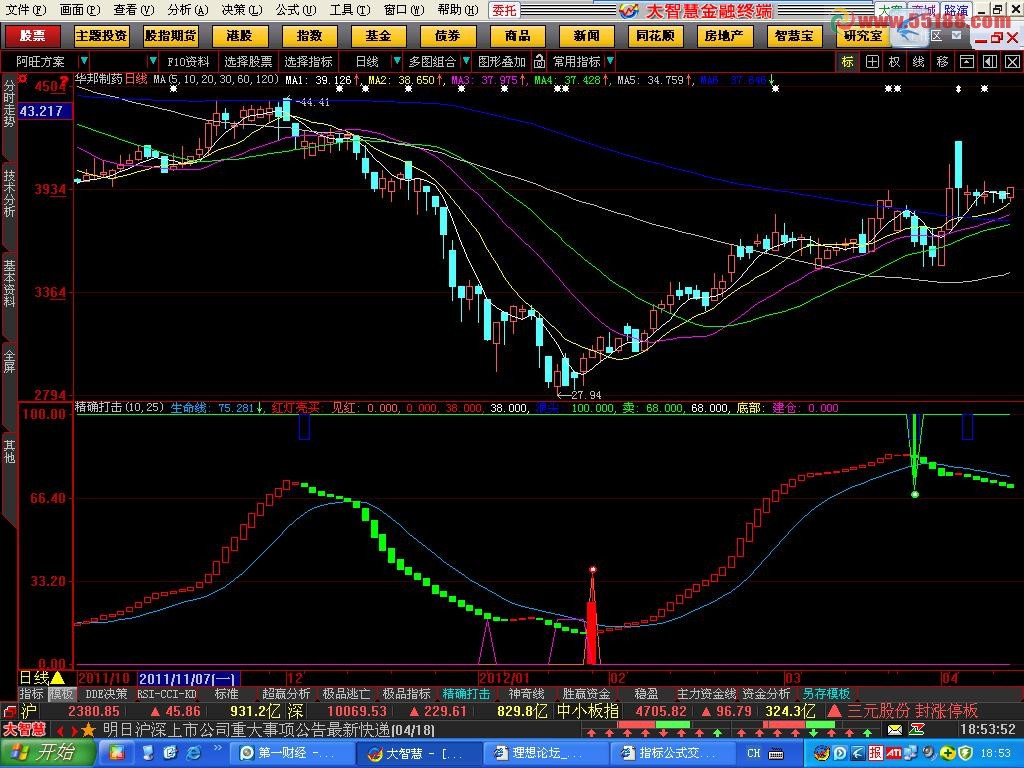
Task: Toggle the side panel split icon
Action: pyautogui.click(x=990, y=62)
